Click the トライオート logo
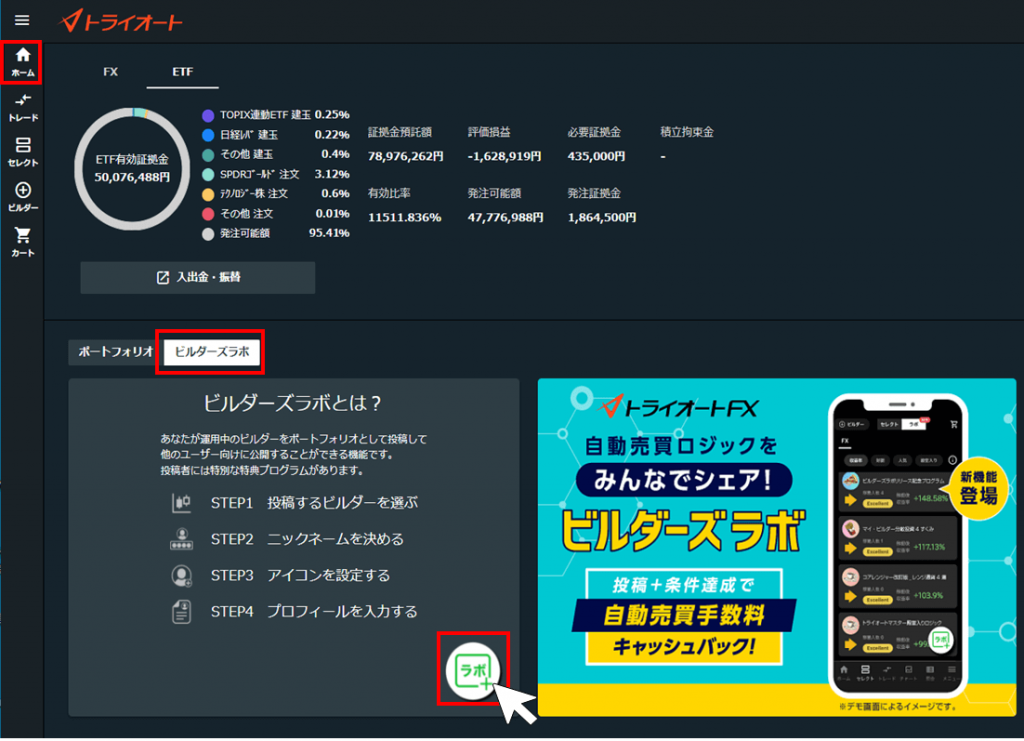 (x=121, y=22)
